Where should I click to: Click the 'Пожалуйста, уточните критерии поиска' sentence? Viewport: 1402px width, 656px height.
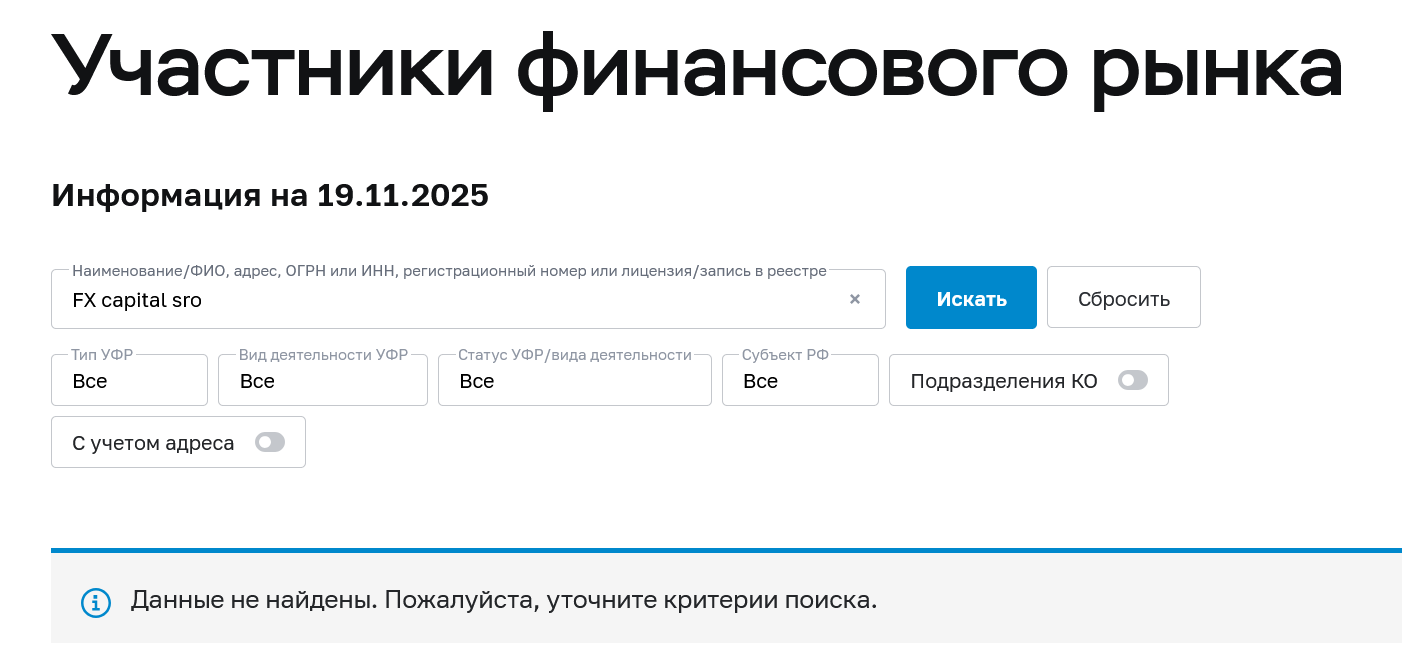(x=630, y=601)
